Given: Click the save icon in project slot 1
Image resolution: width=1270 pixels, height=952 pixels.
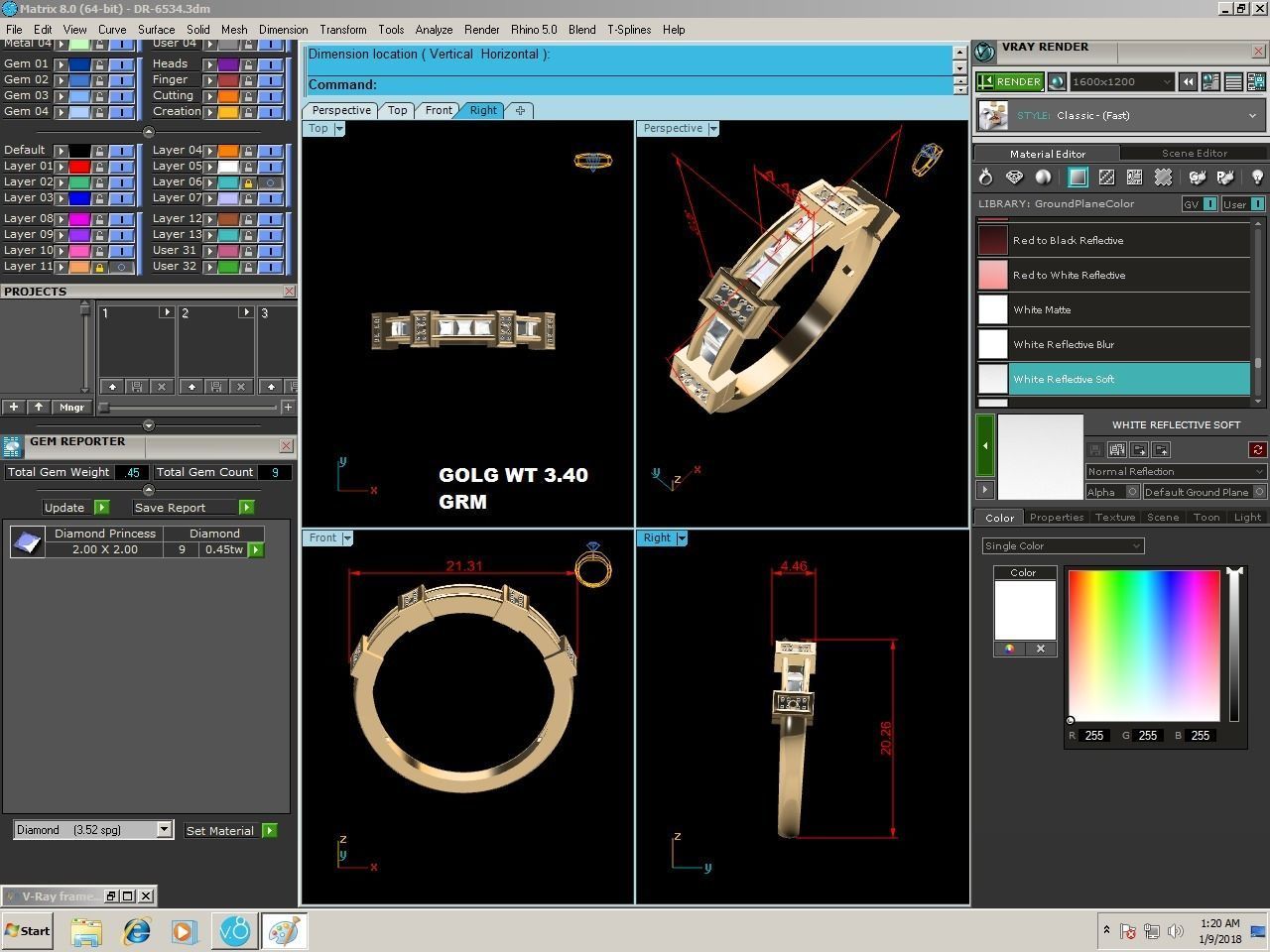Looking at the screenshot, I should (137, 386).
